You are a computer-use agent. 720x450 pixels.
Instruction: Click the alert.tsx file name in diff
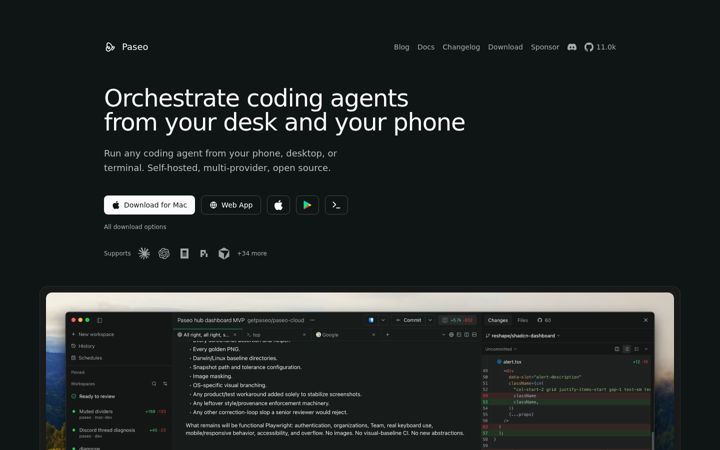click(512, 362)
